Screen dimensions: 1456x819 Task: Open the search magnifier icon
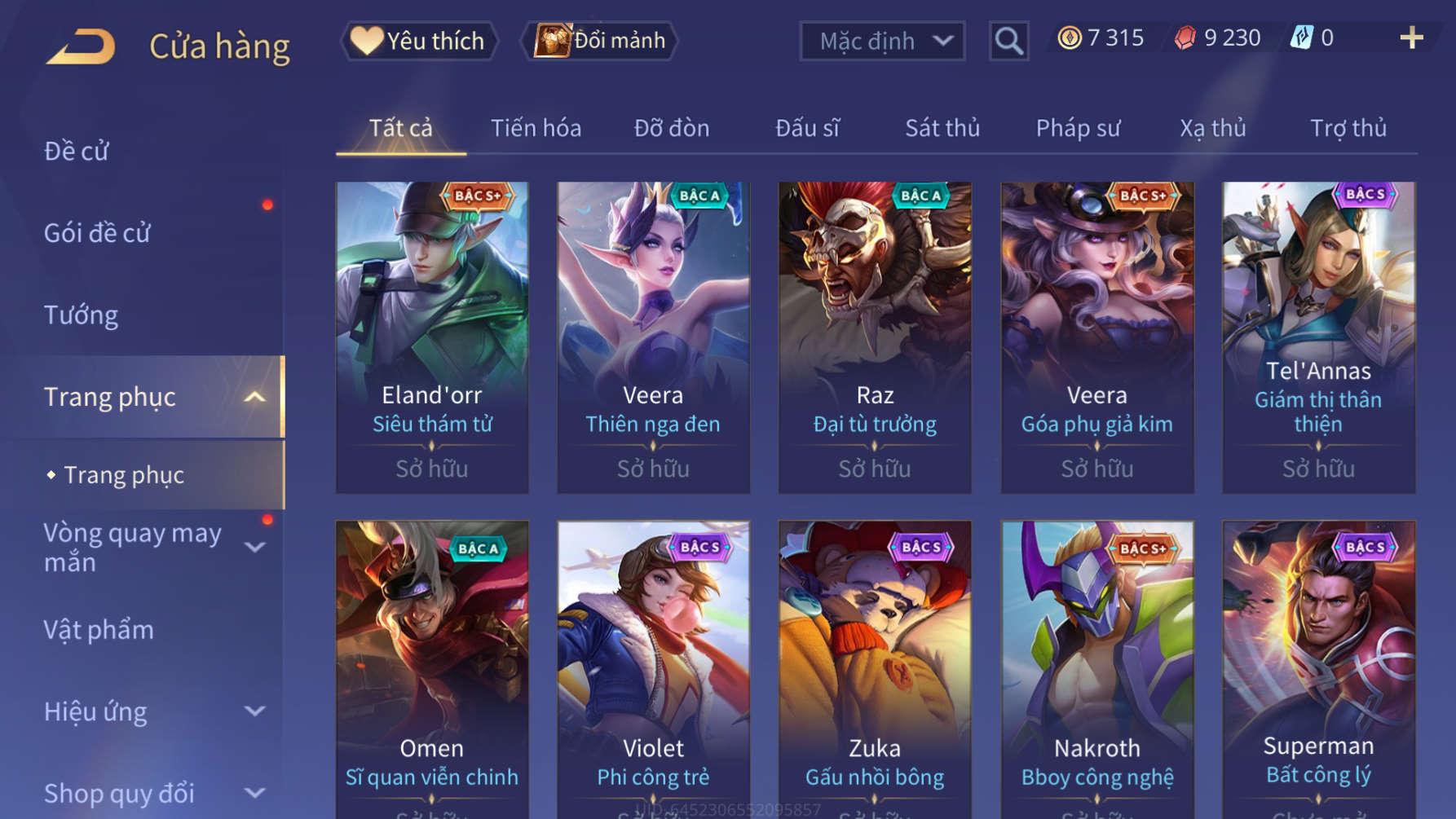tap(1008, 41)
